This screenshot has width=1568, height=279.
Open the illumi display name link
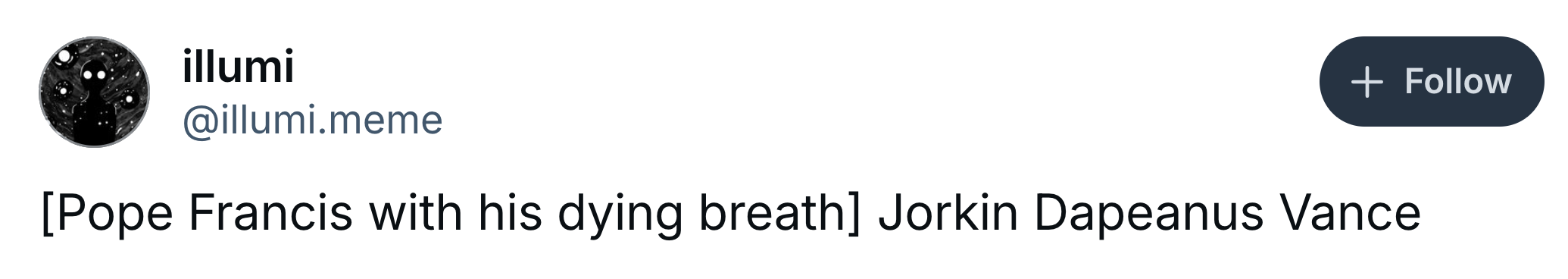pyautogui.click(x=238, y=65)
